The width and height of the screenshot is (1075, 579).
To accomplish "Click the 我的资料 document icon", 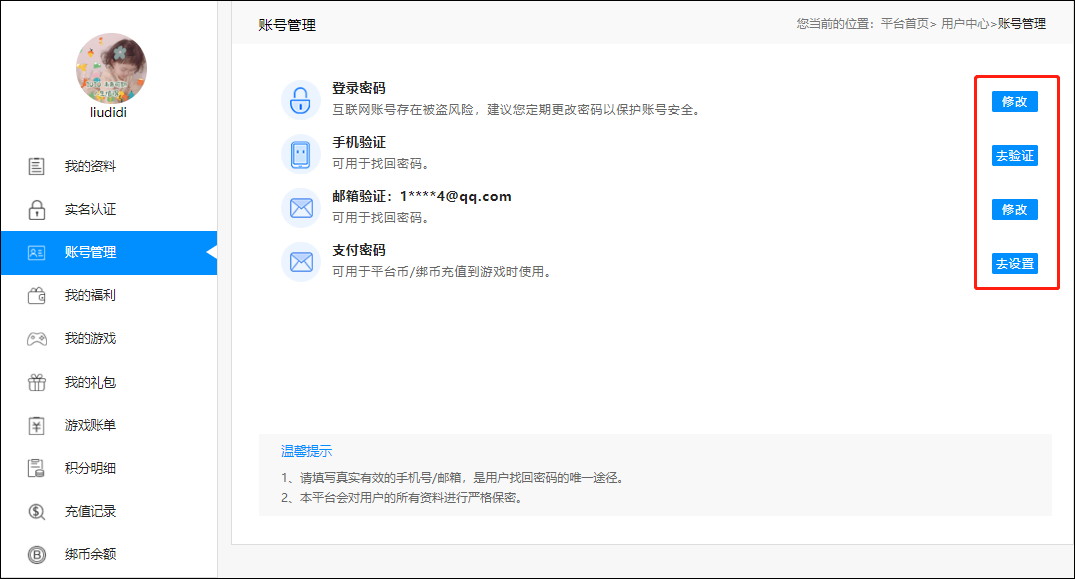I will click(x=36, y=166).
